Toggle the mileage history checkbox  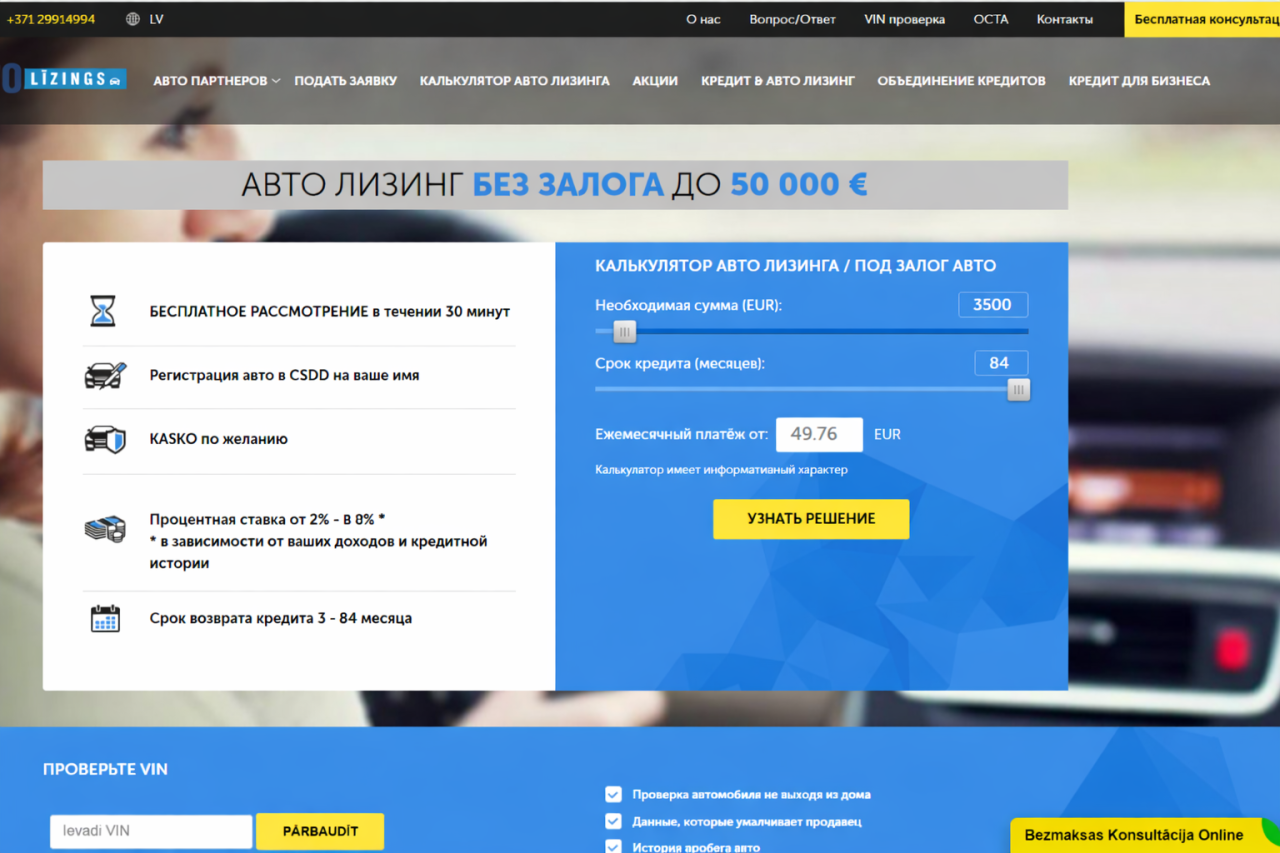point(613,846)
